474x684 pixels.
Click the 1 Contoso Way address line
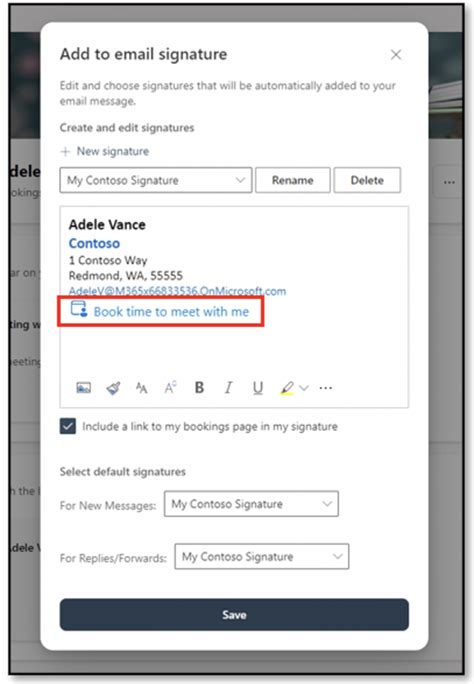[108, 260]
